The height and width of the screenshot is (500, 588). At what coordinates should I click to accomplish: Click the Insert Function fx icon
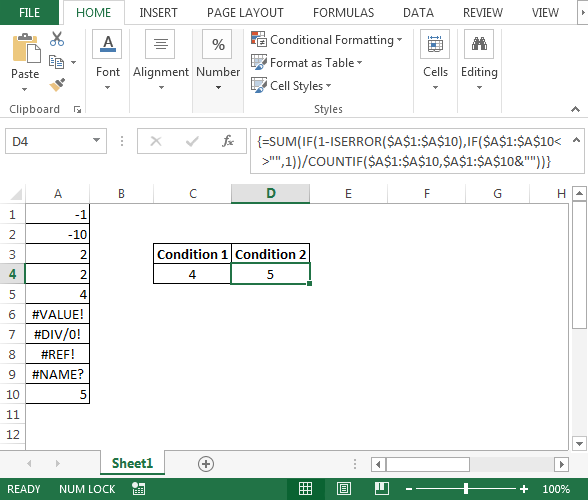coord(228,141)
